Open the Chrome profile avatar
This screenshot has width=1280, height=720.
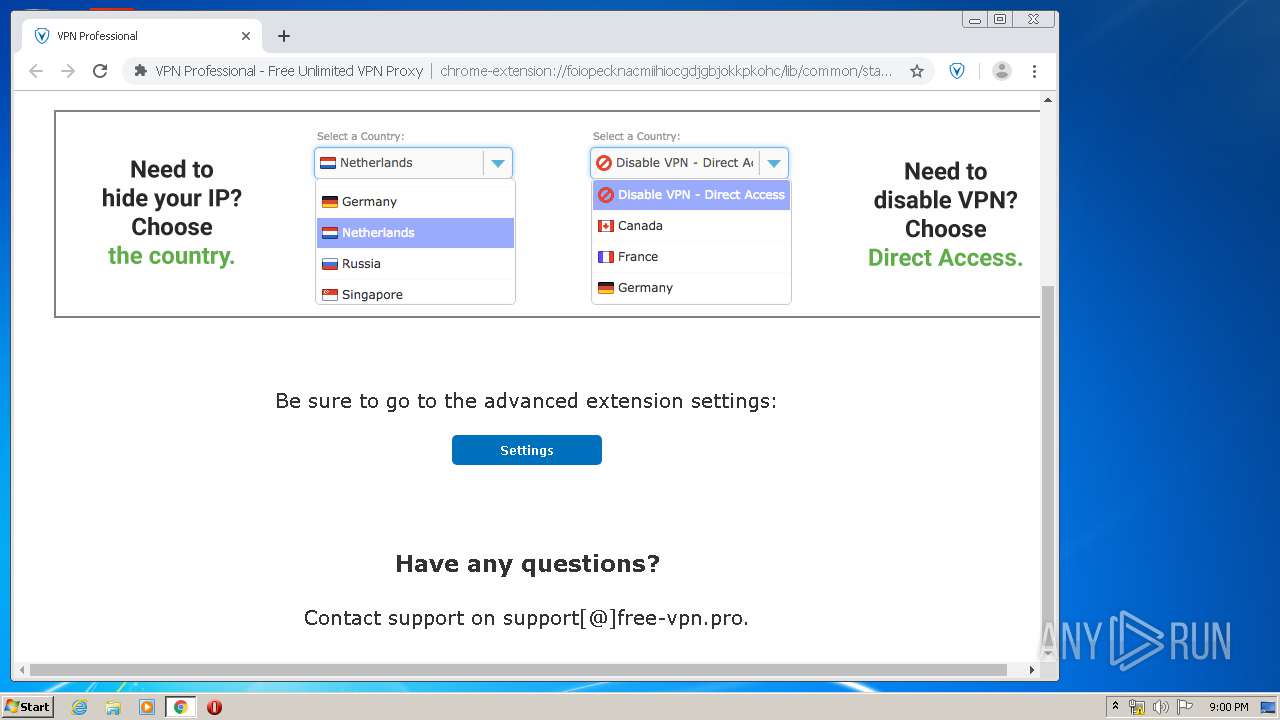point(1001,71)
